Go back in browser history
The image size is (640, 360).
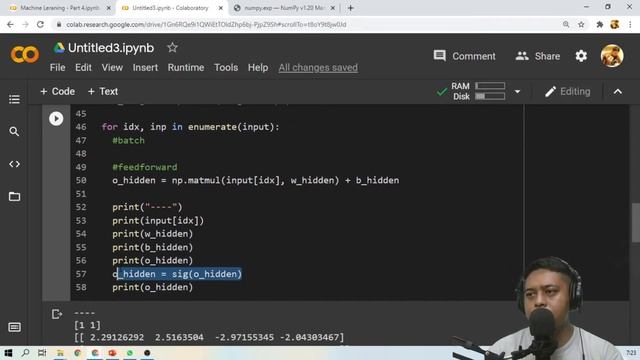(10, 24)
